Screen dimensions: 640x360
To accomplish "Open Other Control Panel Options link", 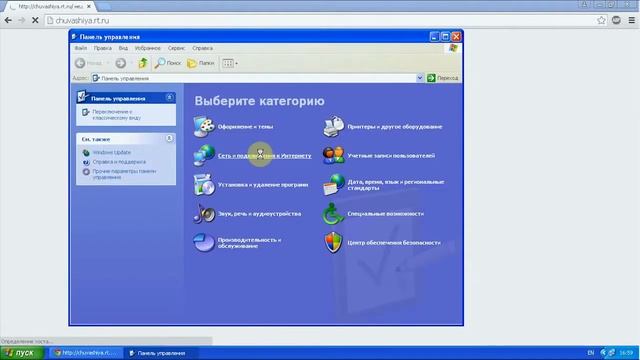I will coord(124,174).
